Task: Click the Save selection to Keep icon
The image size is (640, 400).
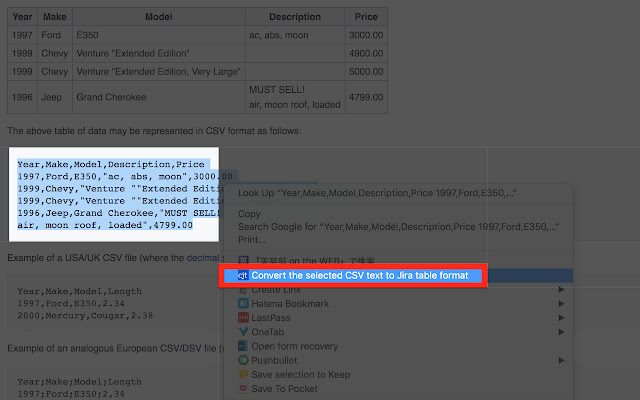Action: (243, 374)
